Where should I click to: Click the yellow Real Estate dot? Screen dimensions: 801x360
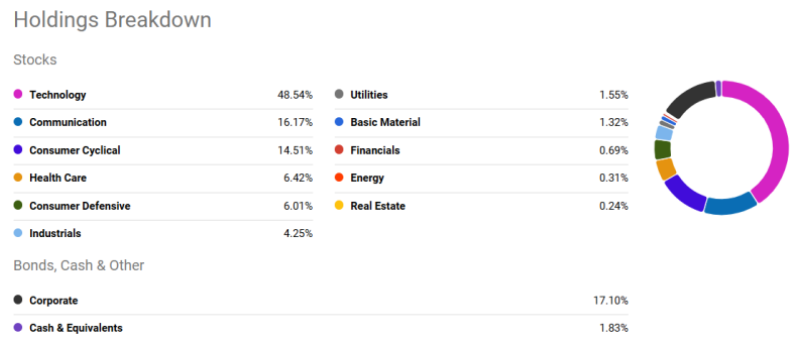coord(339,206)
